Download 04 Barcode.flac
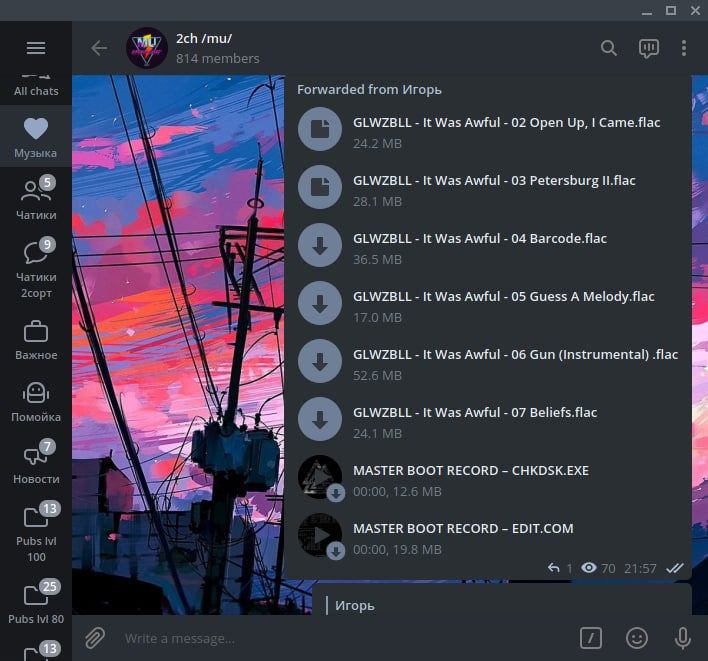708x661 pixels. (x=320, y=245)
